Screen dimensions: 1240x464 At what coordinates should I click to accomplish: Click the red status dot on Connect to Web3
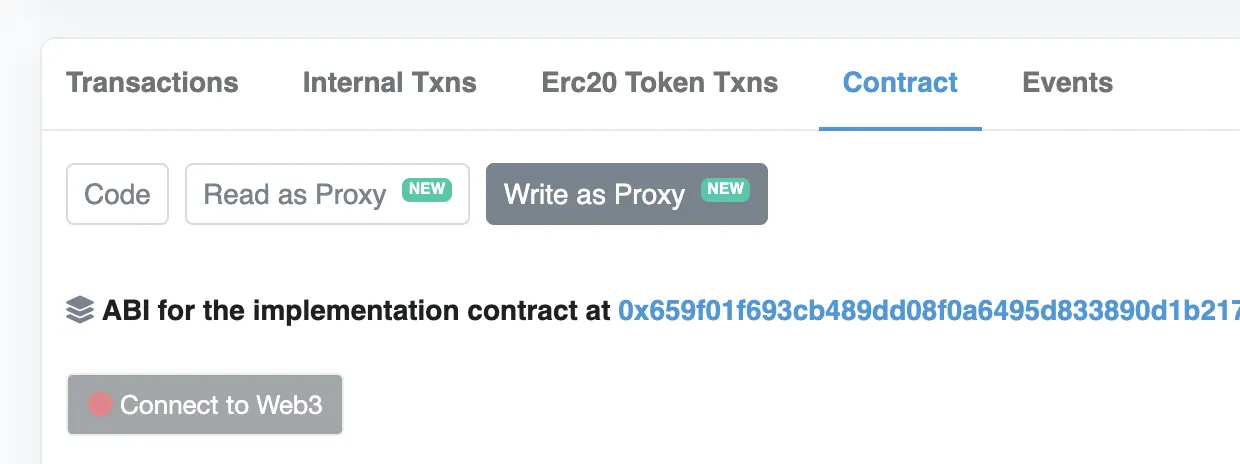pos(100,405)
